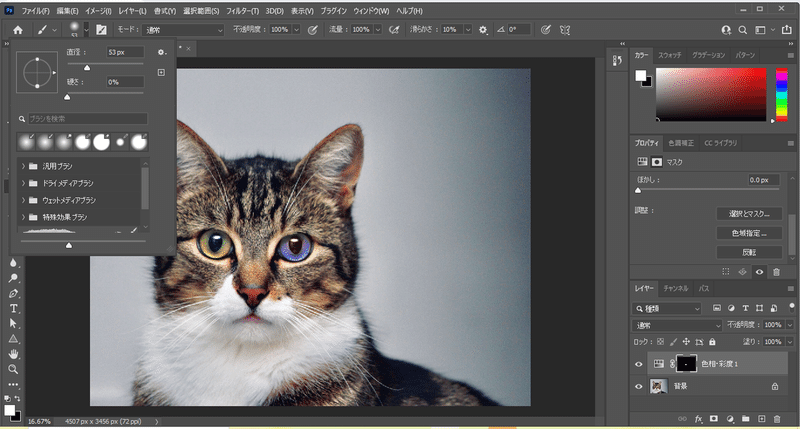
Task: Expand the 汎用ブラシ folder
Action: pyautogui.click(x=23, y=165)
